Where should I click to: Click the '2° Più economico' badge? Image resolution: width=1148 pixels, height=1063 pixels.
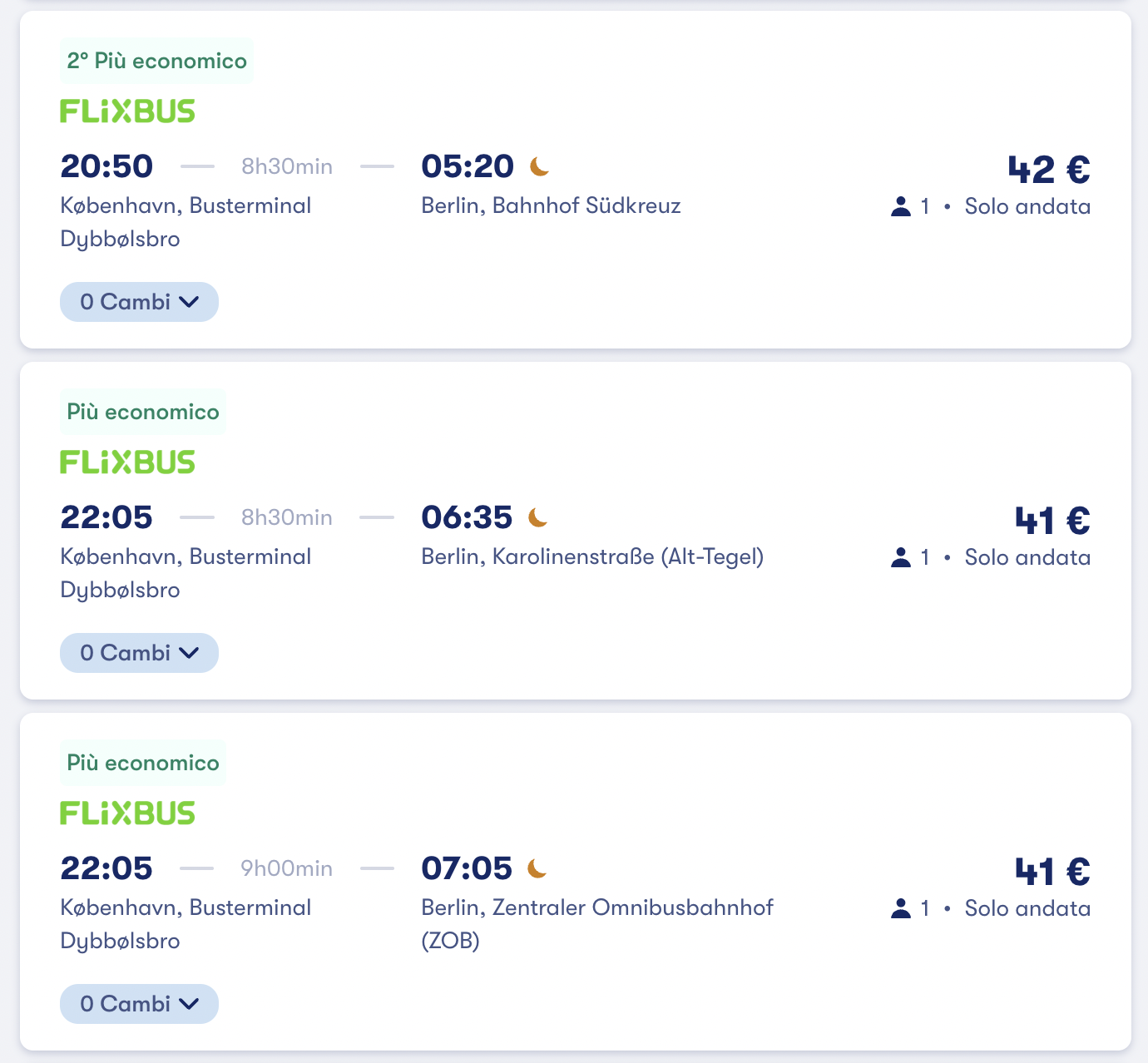point(157,61)
